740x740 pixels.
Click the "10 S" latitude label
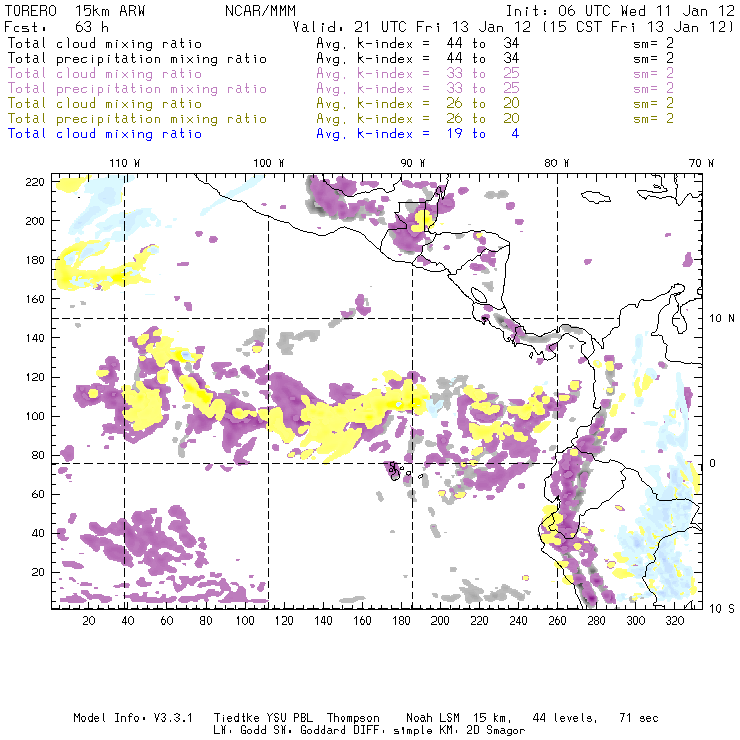tap(722, 609)
